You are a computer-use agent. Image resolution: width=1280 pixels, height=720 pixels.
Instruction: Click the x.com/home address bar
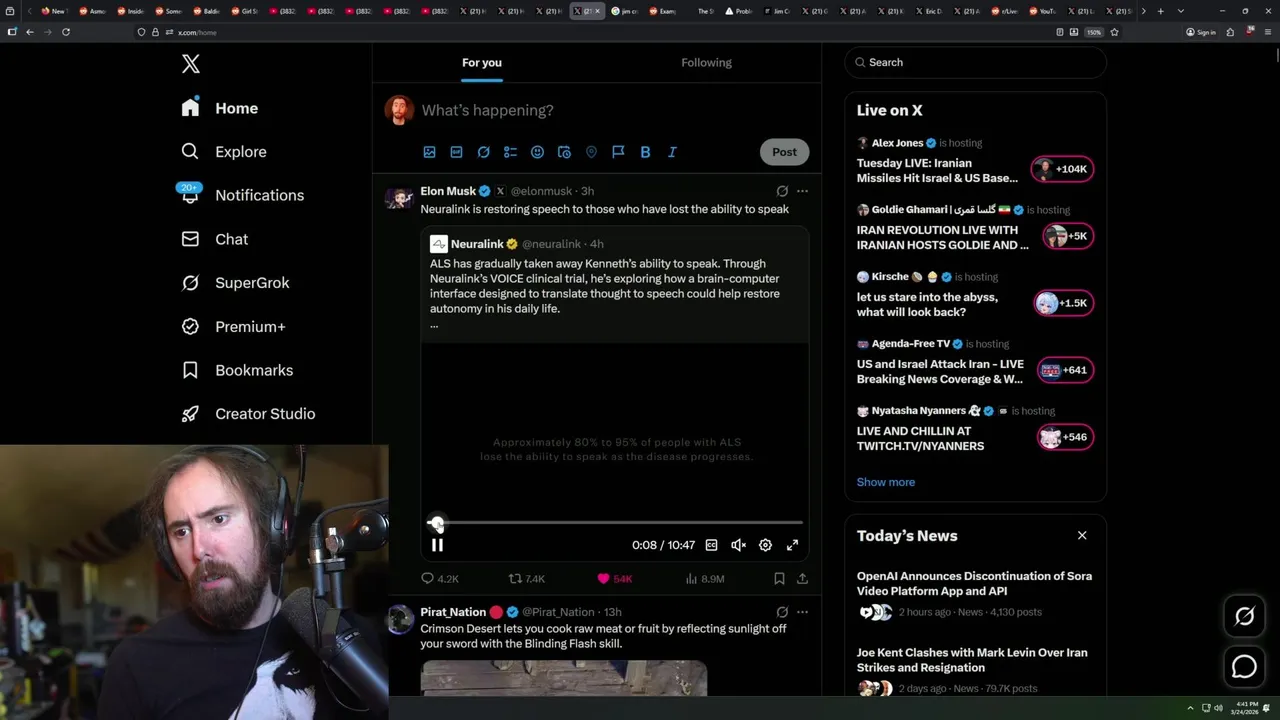[600, 32]
